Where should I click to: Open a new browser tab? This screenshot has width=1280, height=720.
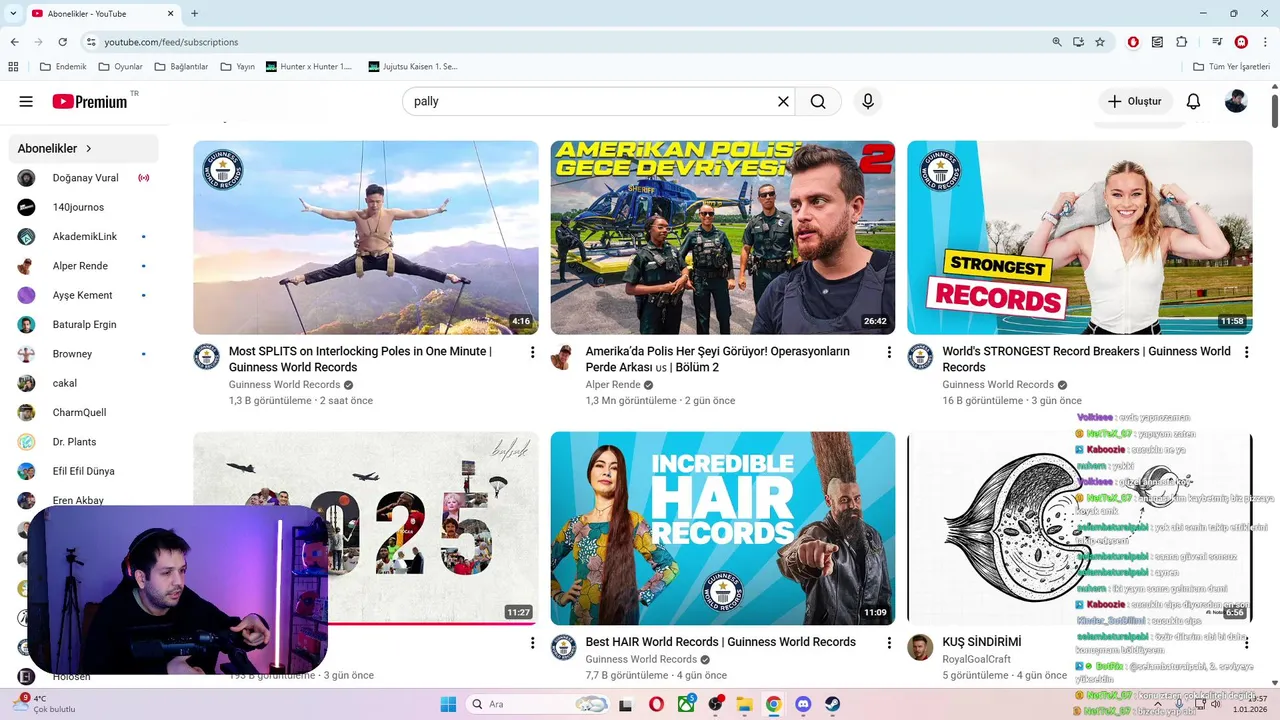click(x=194, y=13)
